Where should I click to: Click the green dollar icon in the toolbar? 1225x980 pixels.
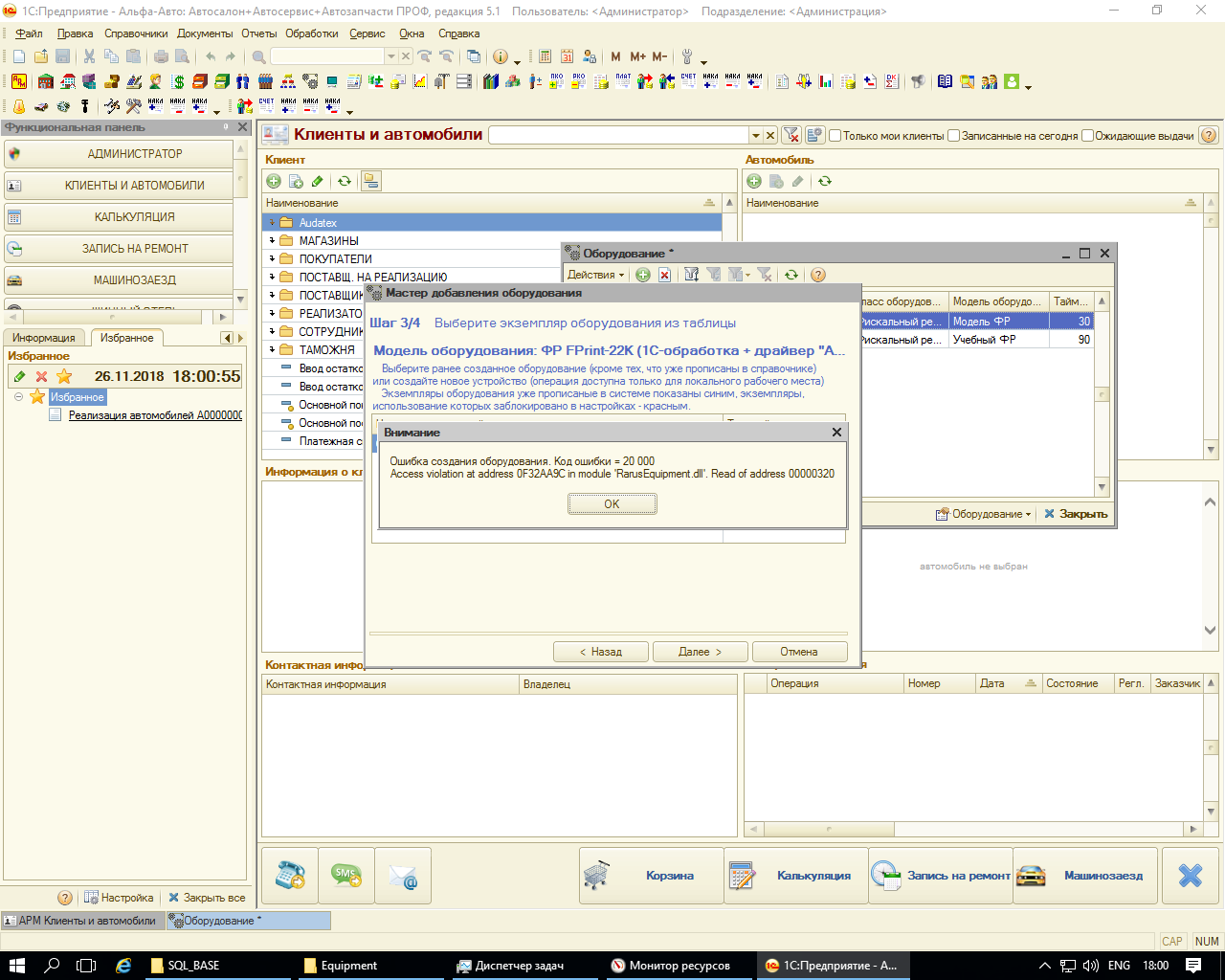[x=178, y=81]
